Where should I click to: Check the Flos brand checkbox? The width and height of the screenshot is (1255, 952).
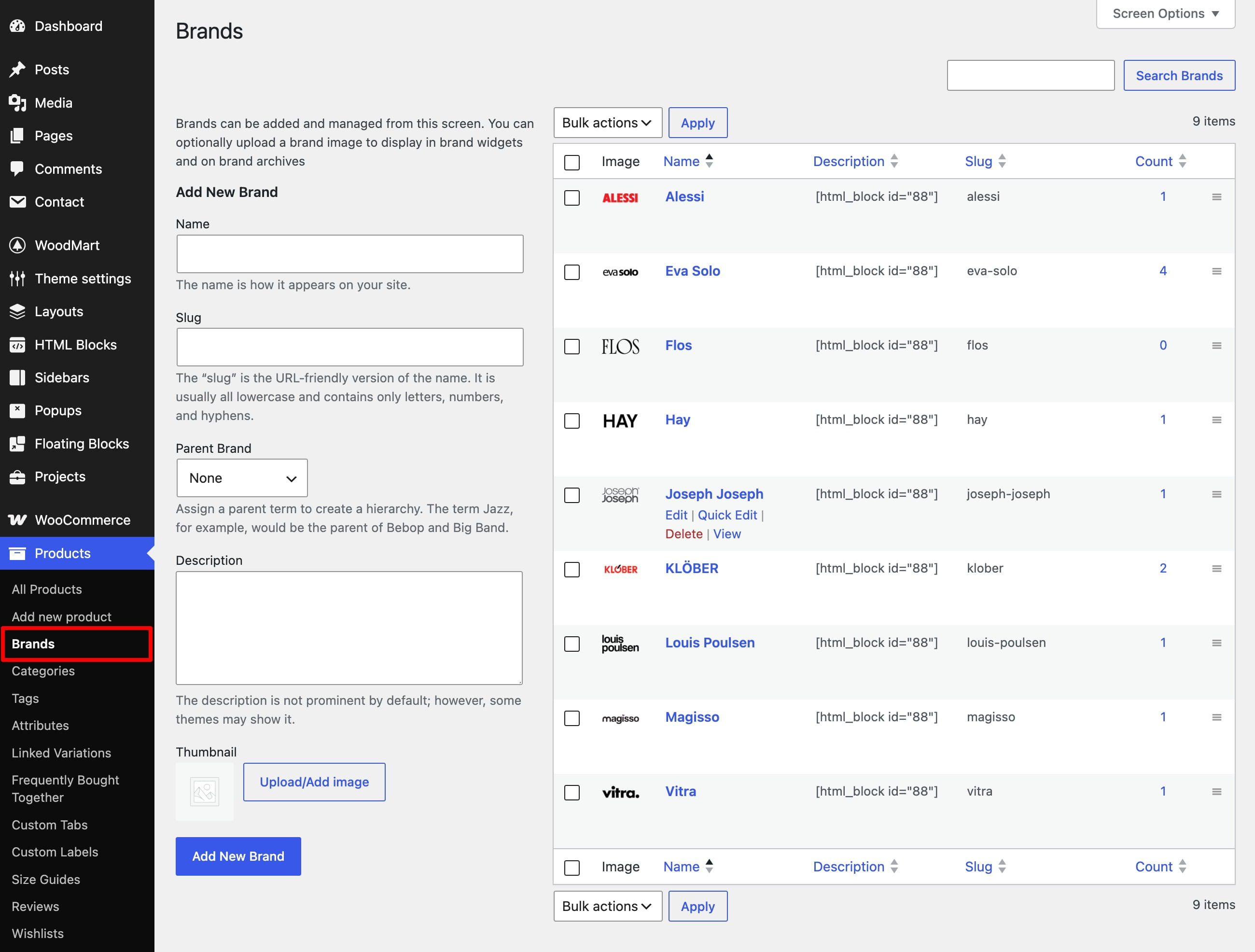tap(572, 346)
